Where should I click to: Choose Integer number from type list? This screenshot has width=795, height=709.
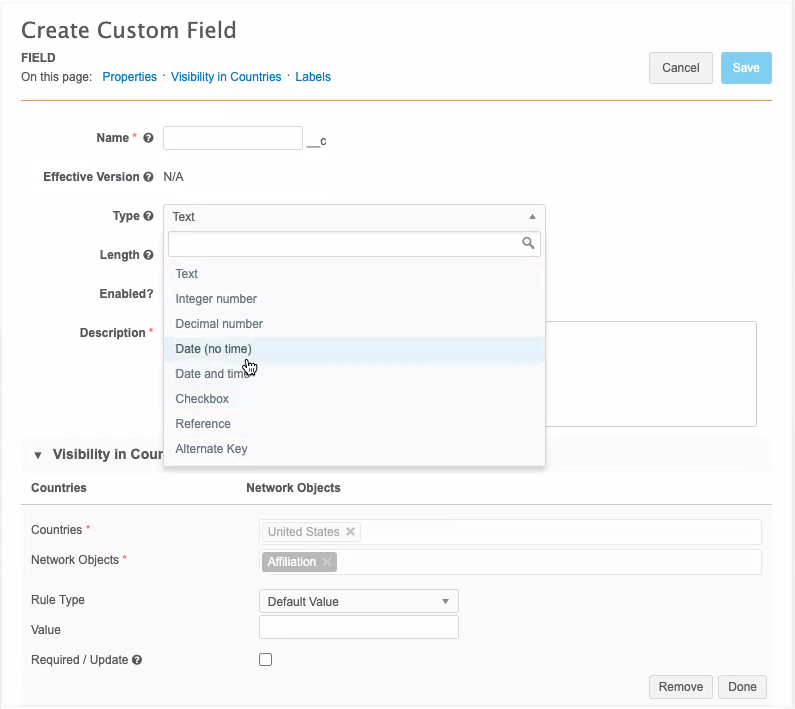(216, 299)
